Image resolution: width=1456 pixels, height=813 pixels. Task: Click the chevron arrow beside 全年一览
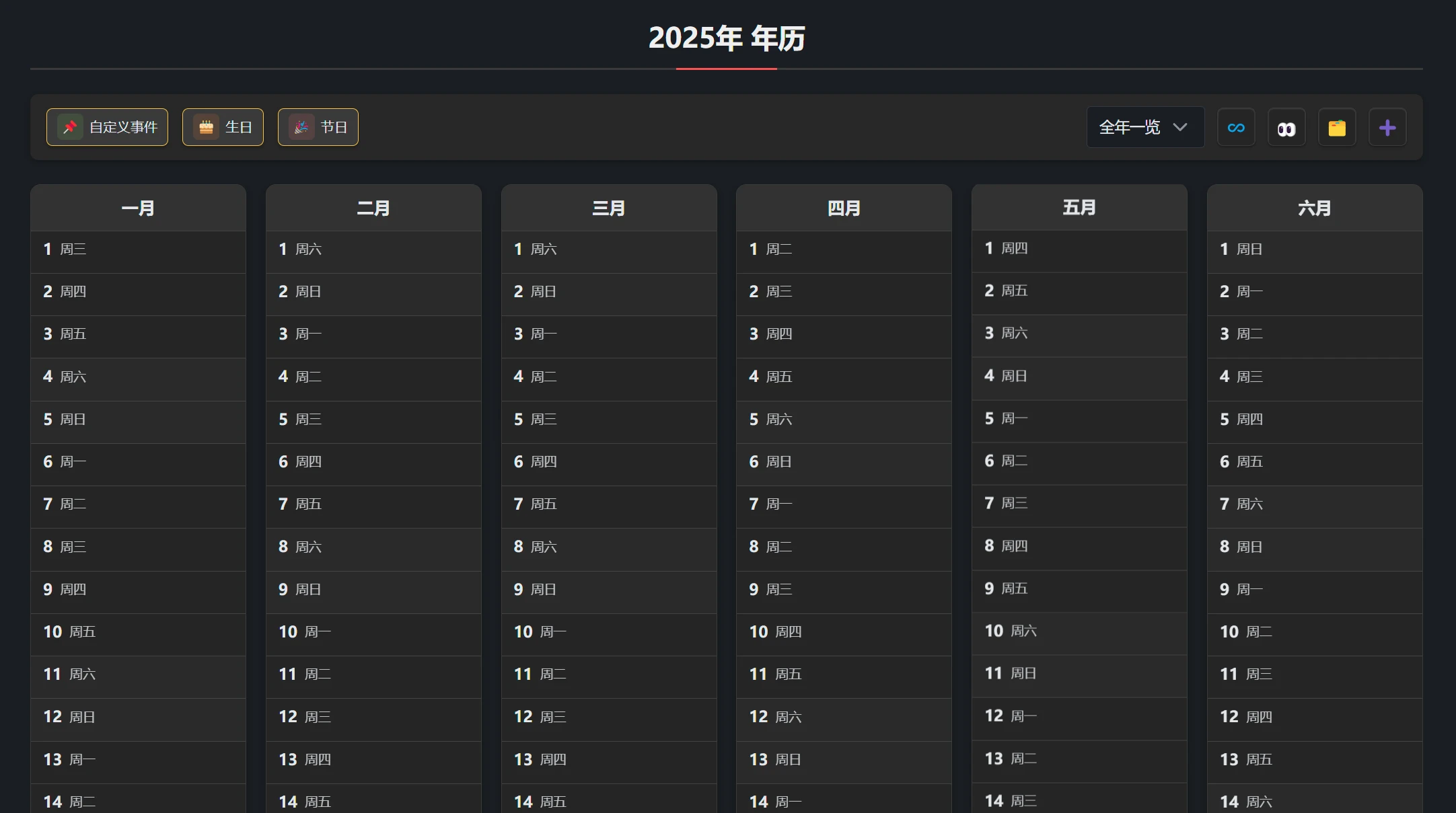tap(1180, 127)
